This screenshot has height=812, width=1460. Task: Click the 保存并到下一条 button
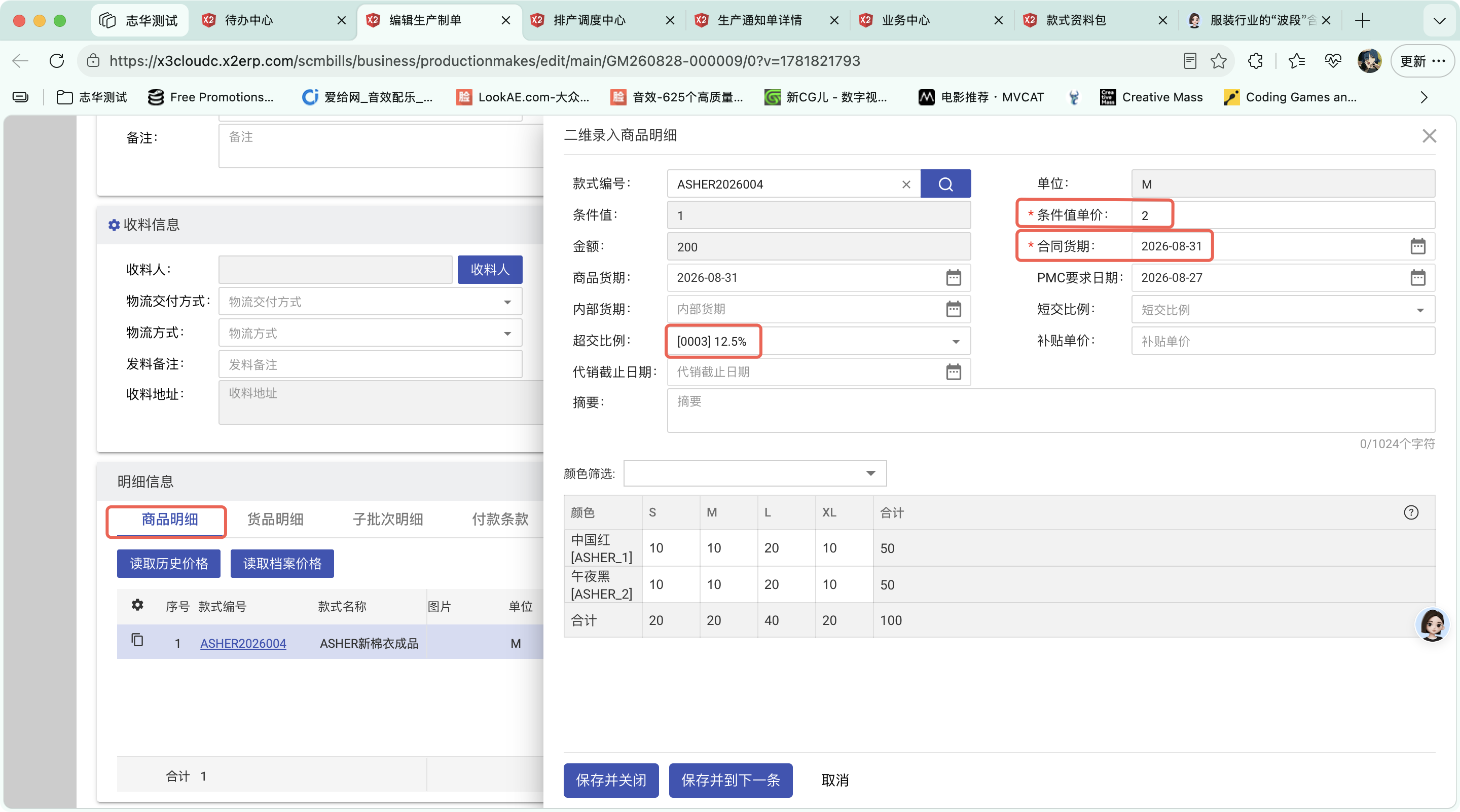[x=731, y=780]
